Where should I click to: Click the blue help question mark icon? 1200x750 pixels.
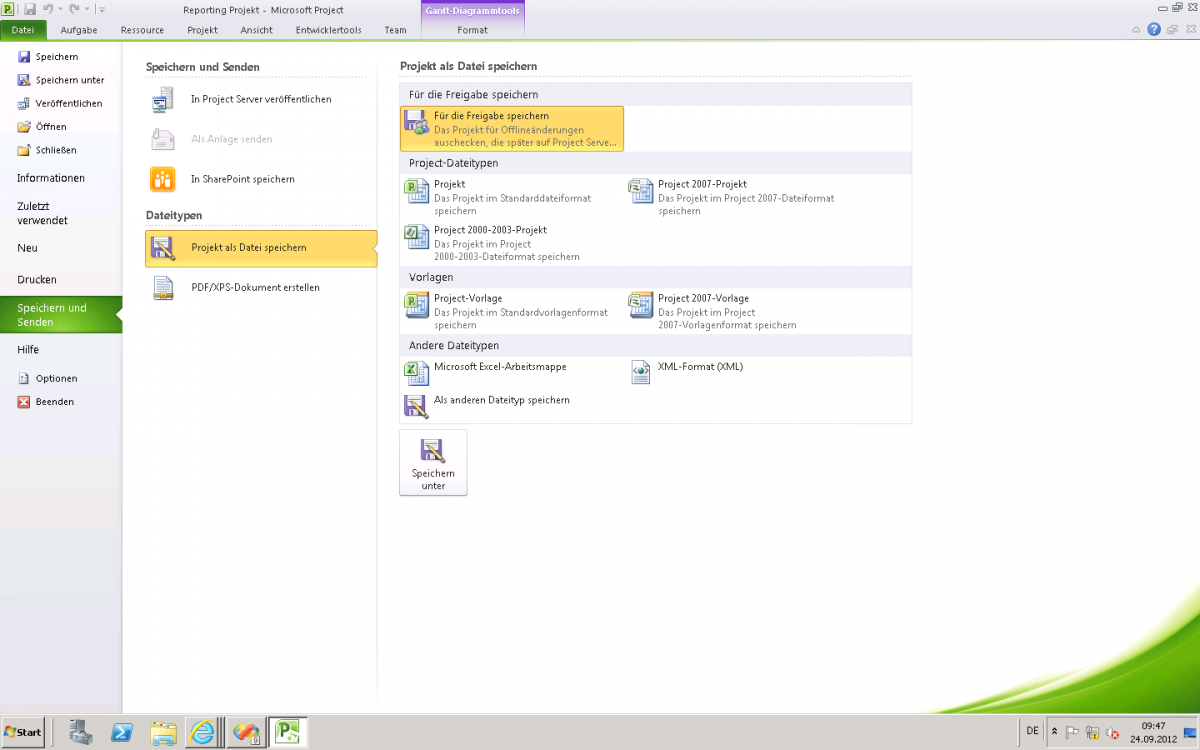click(1154, 30)
